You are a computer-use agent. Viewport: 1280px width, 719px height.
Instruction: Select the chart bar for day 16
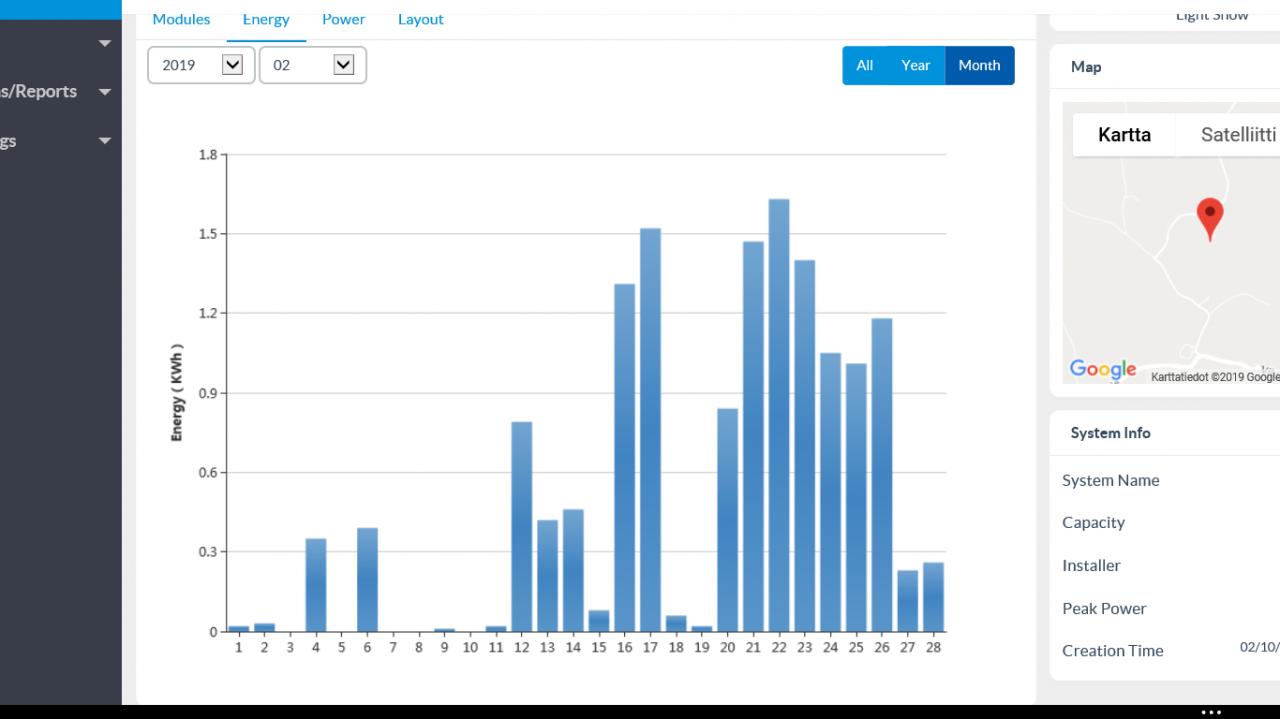pos(625,458)
